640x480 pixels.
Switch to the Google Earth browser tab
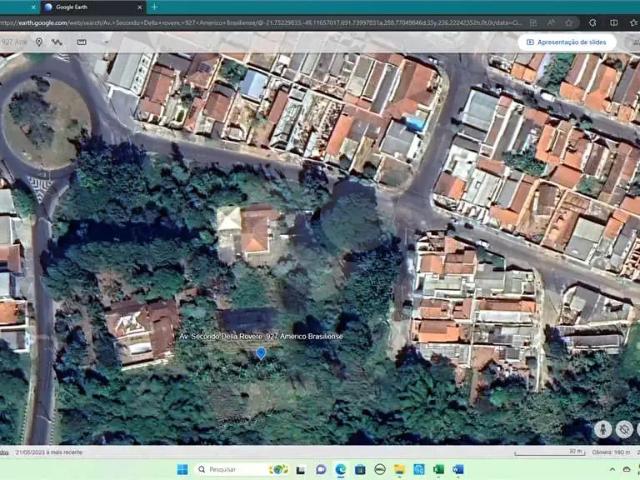[93, 7]
